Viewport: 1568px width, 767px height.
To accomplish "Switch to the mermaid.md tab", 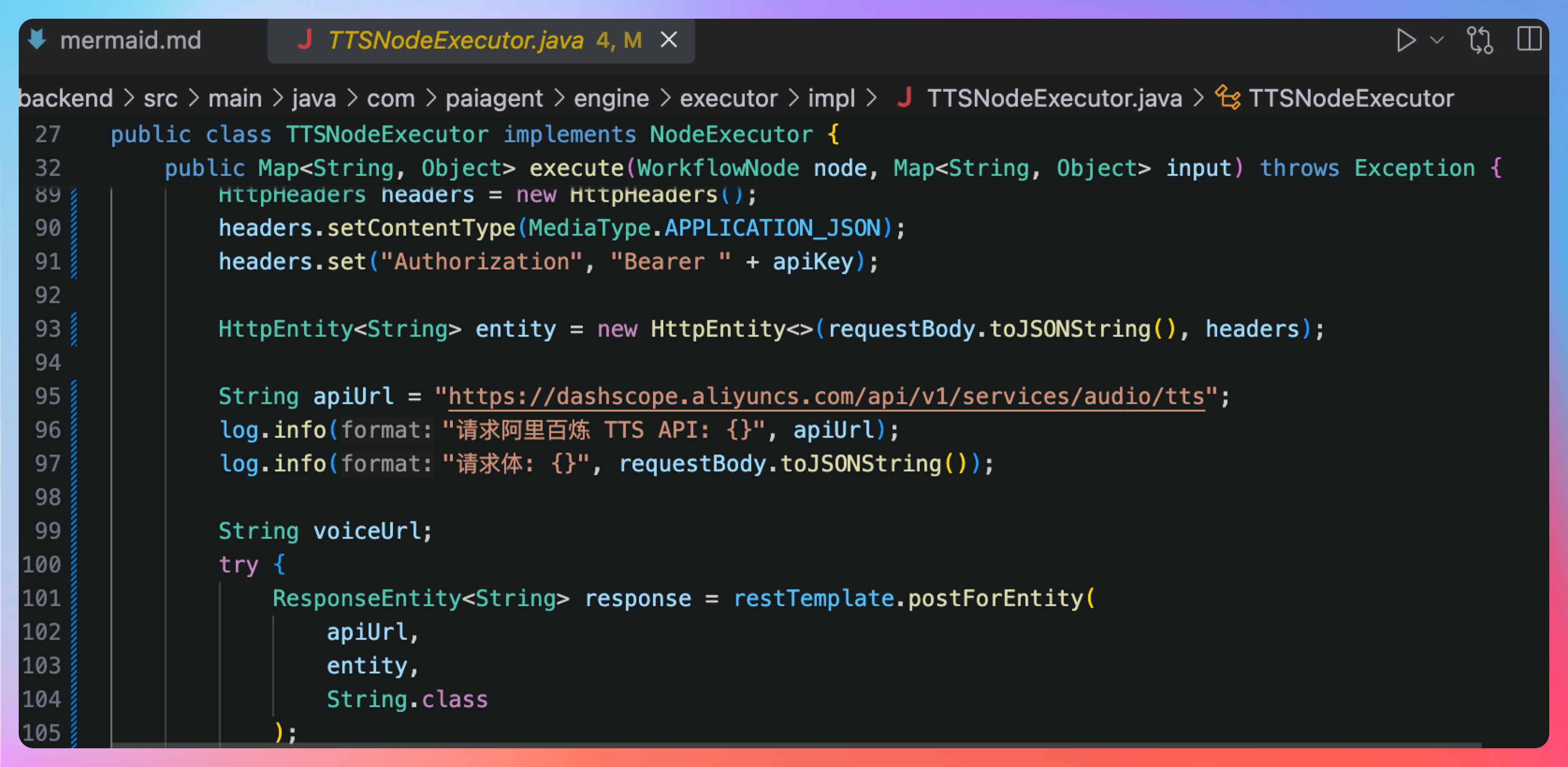I will click(x=130, y=41).
